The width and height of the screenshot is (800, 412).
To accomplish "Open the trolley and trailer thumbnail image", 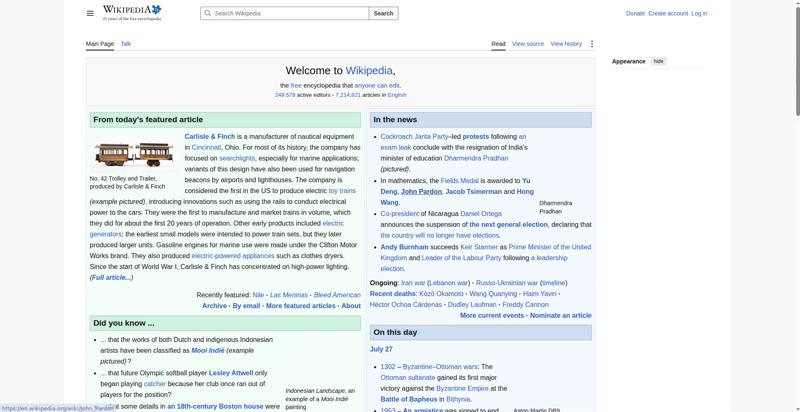I will tap(133, 153).
